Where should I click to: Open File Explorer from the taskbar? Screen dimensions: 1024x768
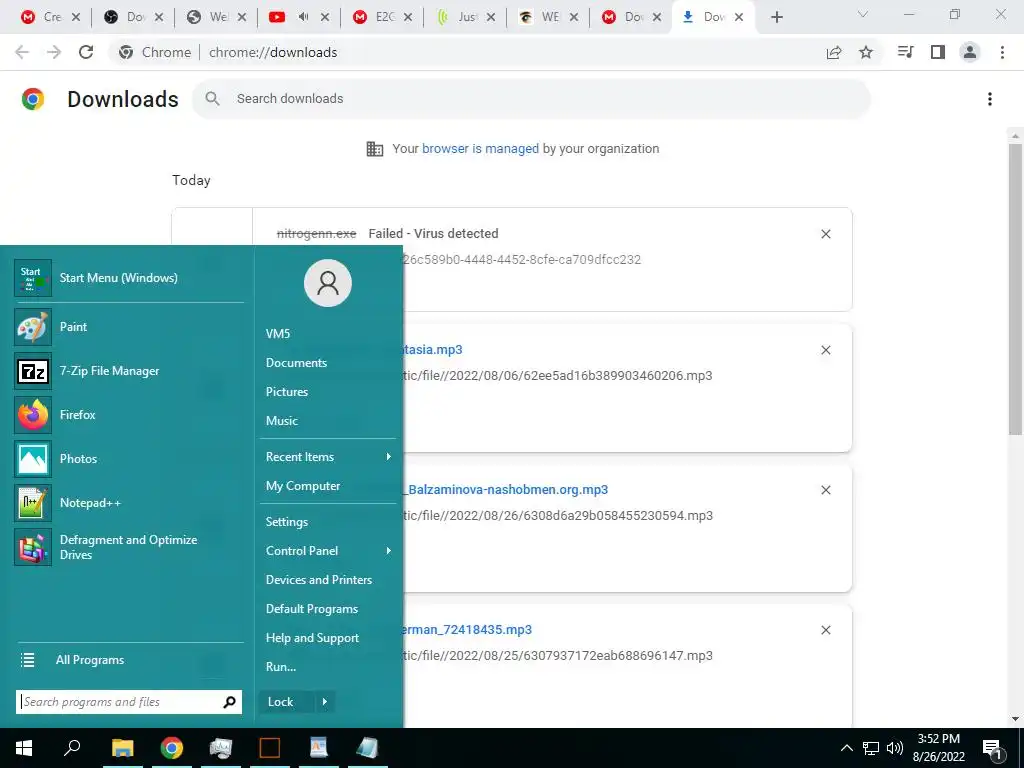coord(122,748)
